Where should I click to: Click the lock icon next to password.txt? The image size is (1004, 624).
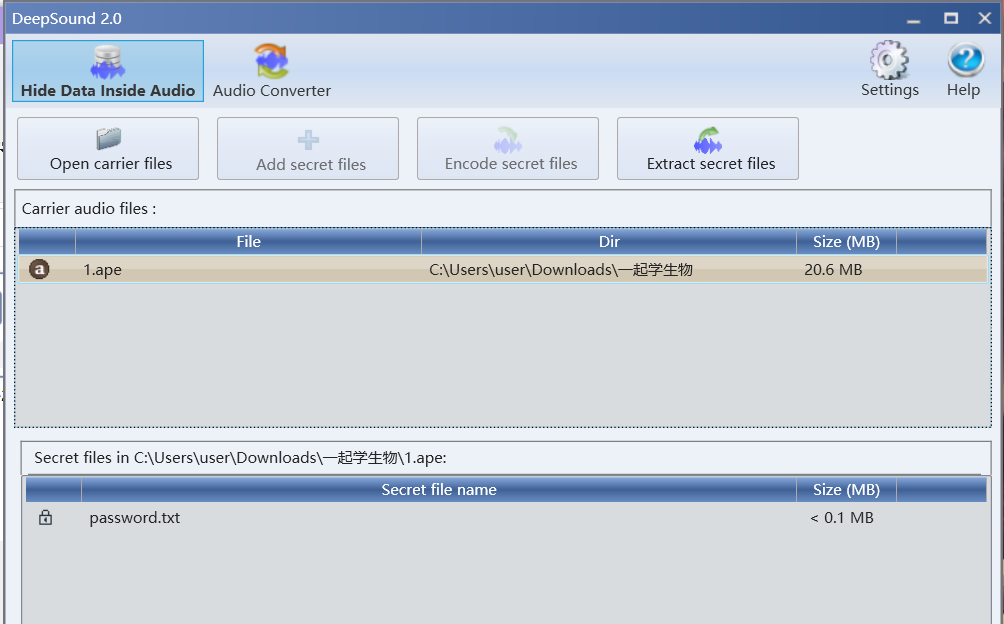click(45, 518)
